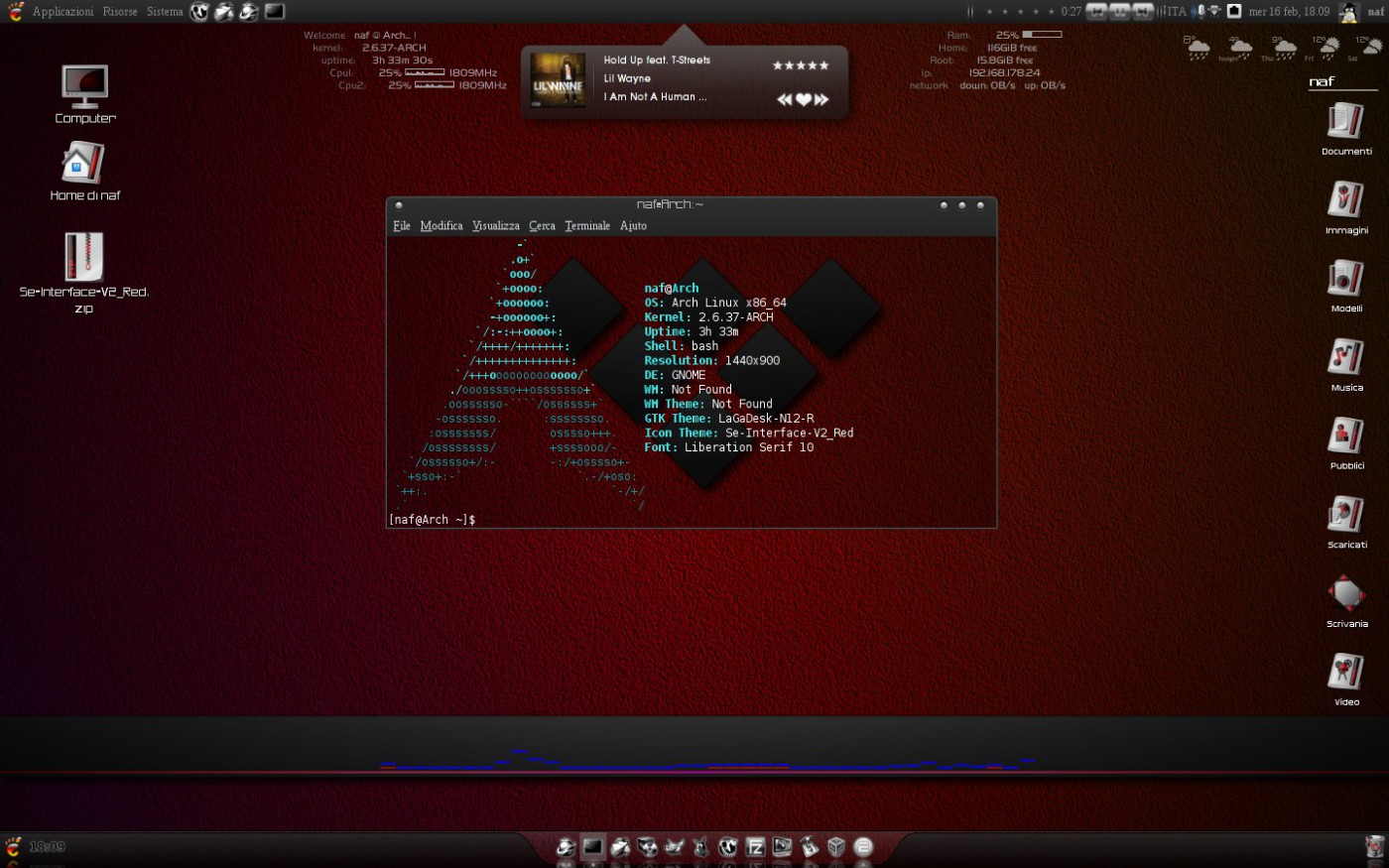Open the Applicazioni menu
1389x868 pixels.
(63, 12)
